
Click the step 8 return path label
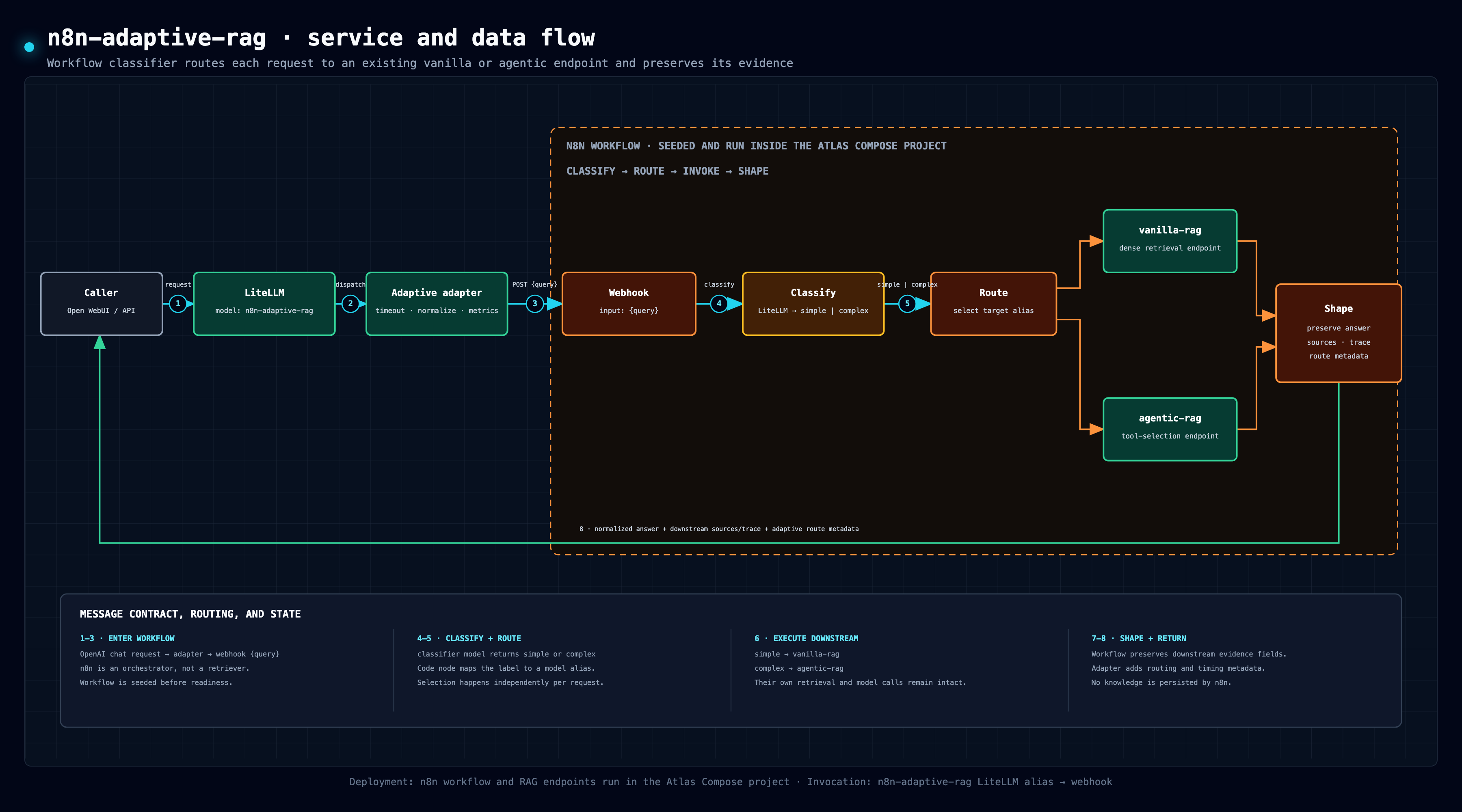[718, 529]
